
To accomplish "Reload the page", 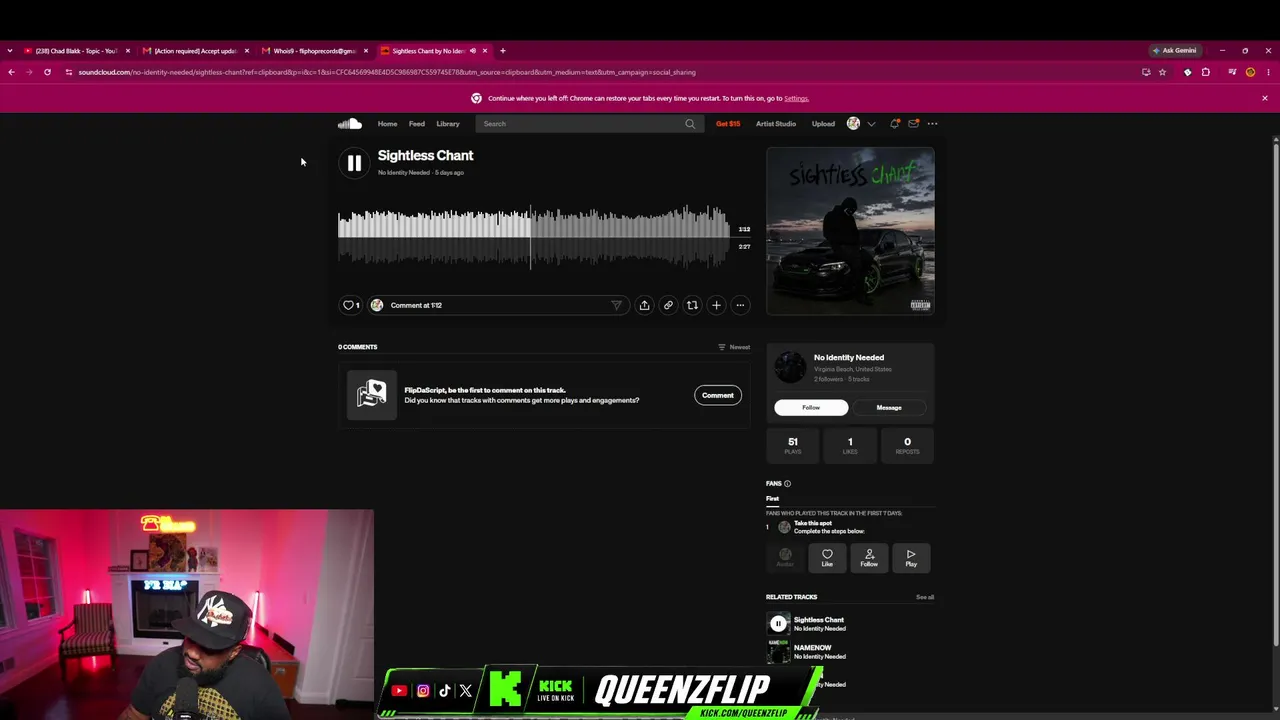I will pyautogui.click(x=47, y=72).
